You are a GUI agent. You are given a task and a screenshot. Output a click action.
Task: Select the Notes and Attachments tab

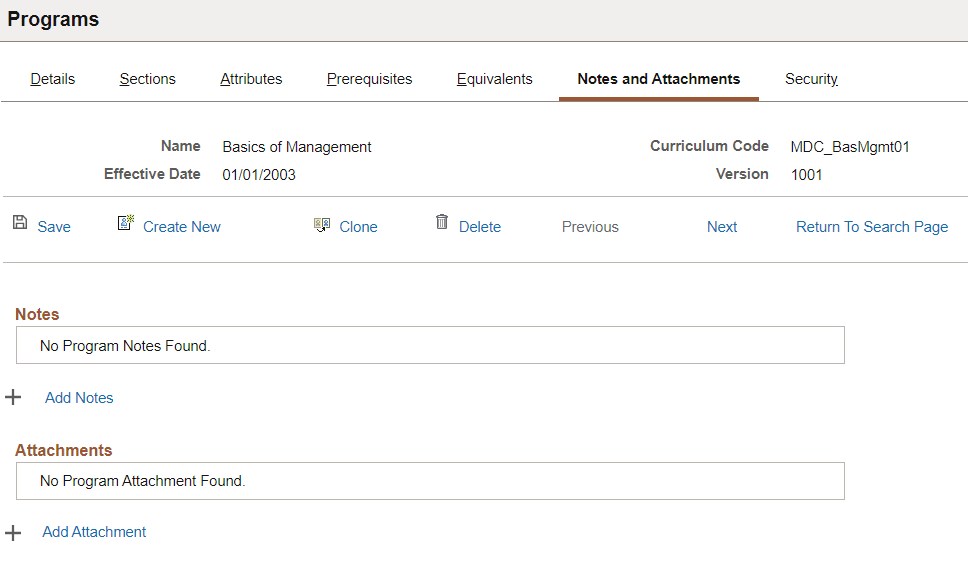(659, 79)
